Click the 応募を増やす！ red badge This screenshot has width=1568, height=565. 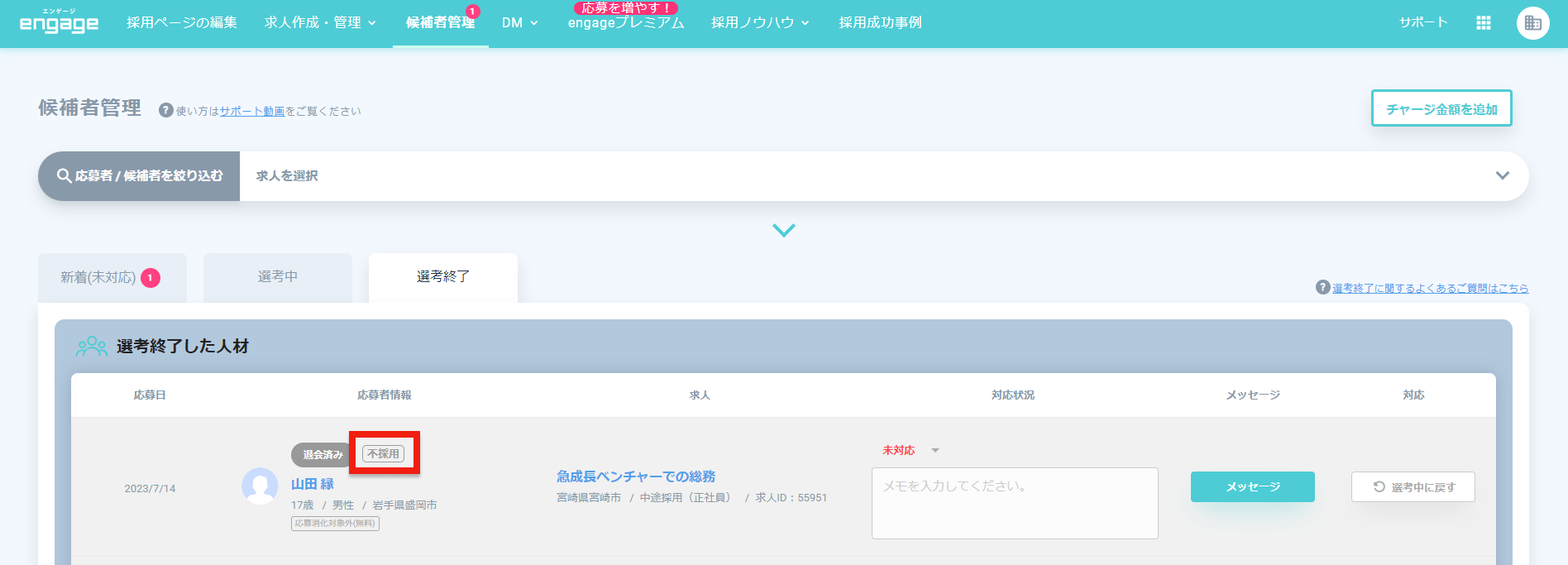click(x=626, y=7)
